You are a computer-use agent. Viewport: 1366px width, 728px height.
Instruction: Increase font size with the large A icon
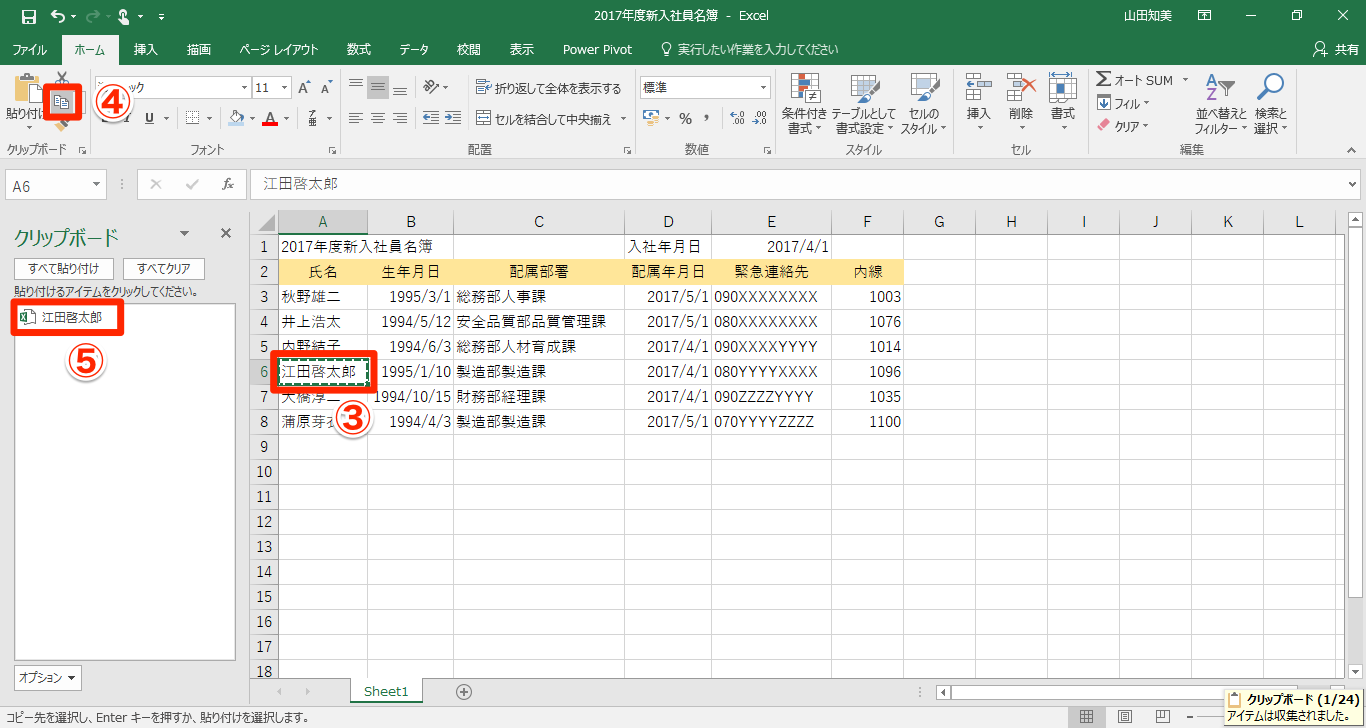pos(304,88)
